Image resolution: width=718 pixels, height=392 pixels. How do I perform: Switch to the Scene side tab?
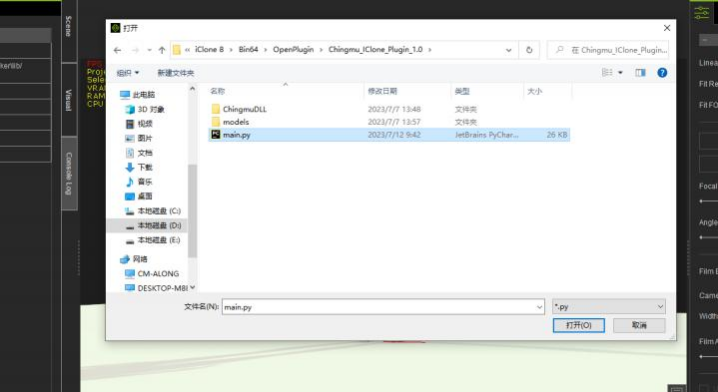(x=69, y=26)
